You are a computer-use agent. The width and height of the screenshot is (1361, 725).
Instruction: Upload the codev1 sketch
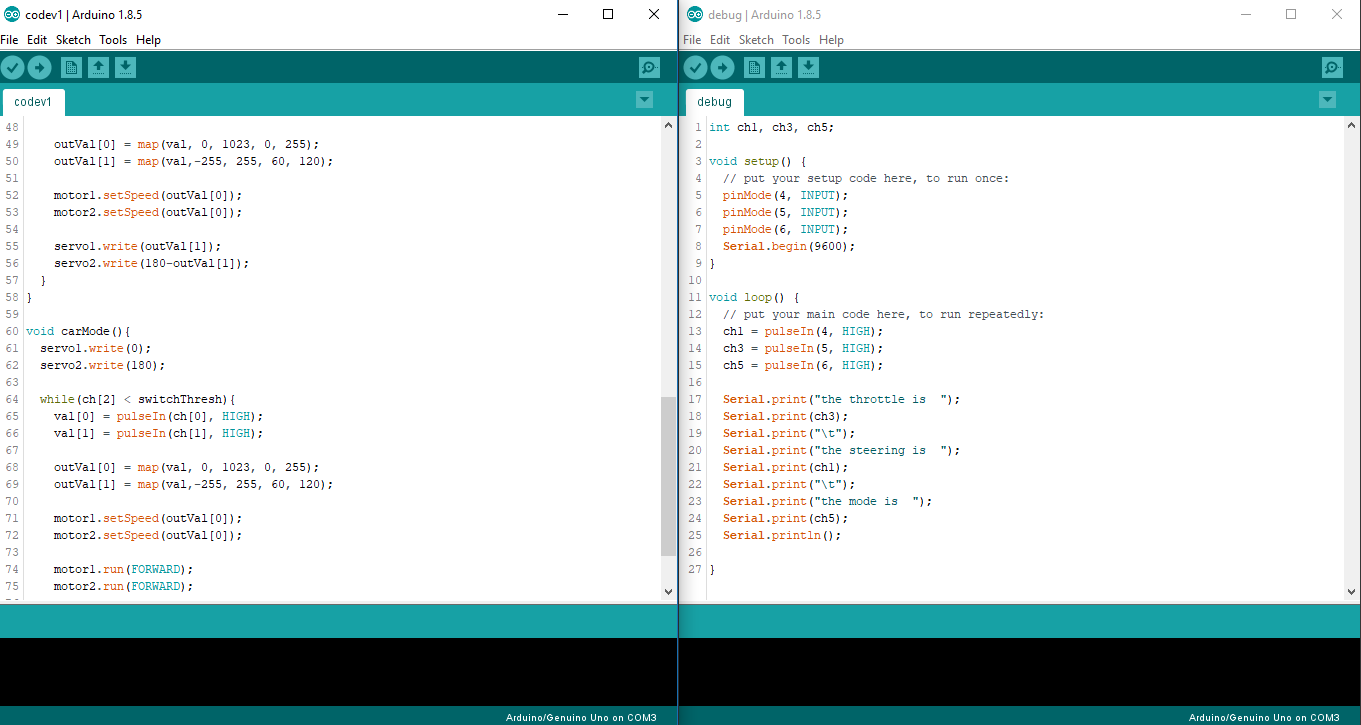tap(40, 67)
